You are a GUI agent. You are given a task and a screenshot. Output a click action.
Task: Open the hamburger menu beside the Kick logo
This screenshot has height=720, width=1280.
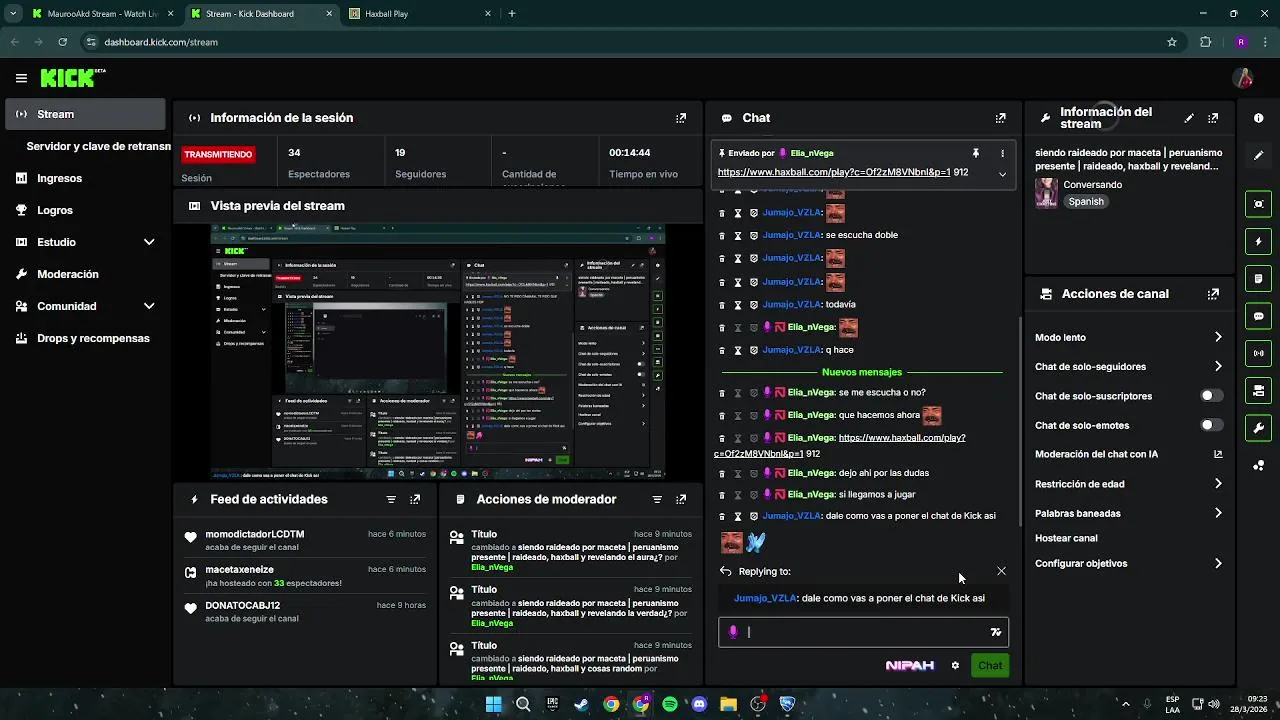21,78
